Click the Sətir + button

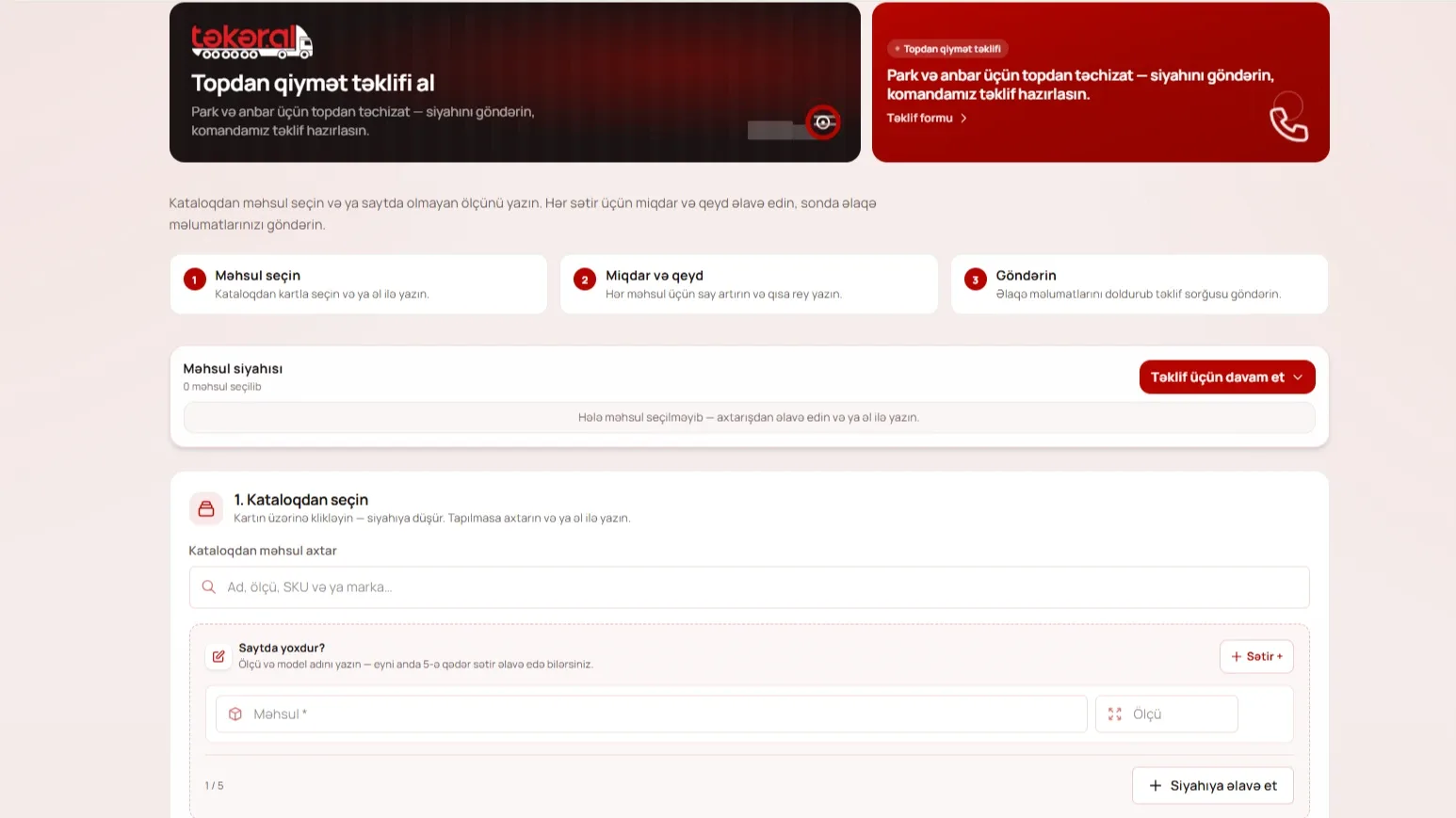click(x=1256, y=656)
